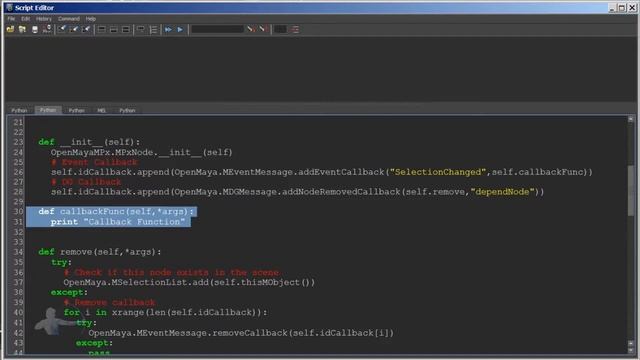Click "self.callbackFunc" argument on line 26
640x360 pixels.
click(537, 172)
